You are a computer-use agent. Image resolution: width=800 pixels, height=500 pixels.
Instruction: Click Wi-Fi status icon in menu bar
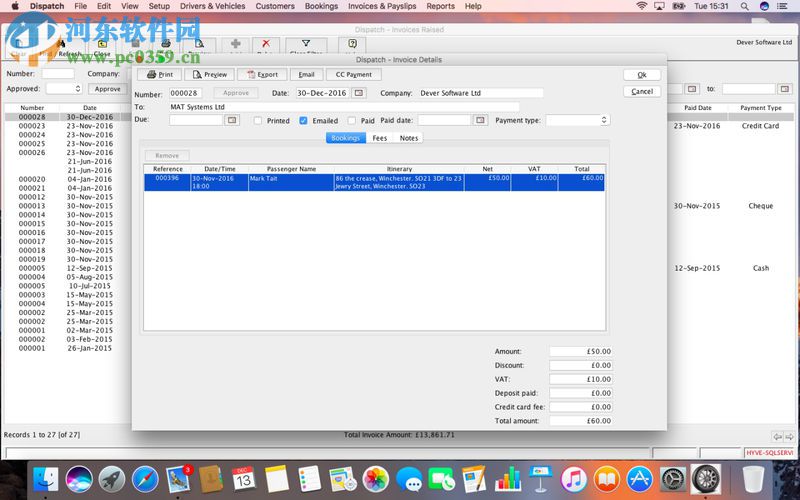[x=642, y=6]
